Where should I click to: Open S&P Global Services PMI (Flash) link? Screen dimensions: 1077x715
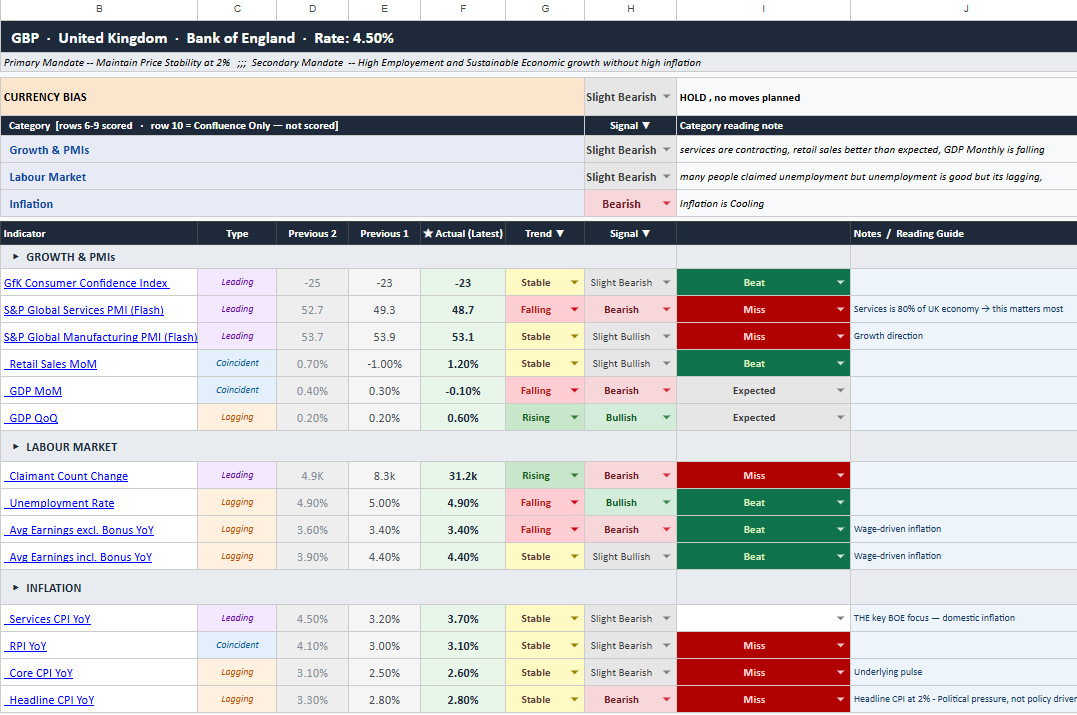click(x=84, y=310)
